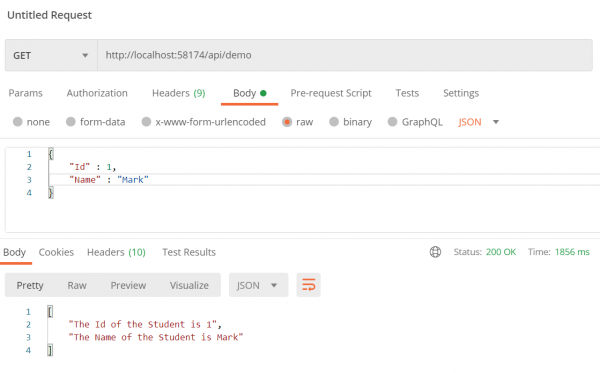Image resolution: width=600 pixels, height=373 pixels.
Task: Select the raw body radio button
Action: (287, 122)
